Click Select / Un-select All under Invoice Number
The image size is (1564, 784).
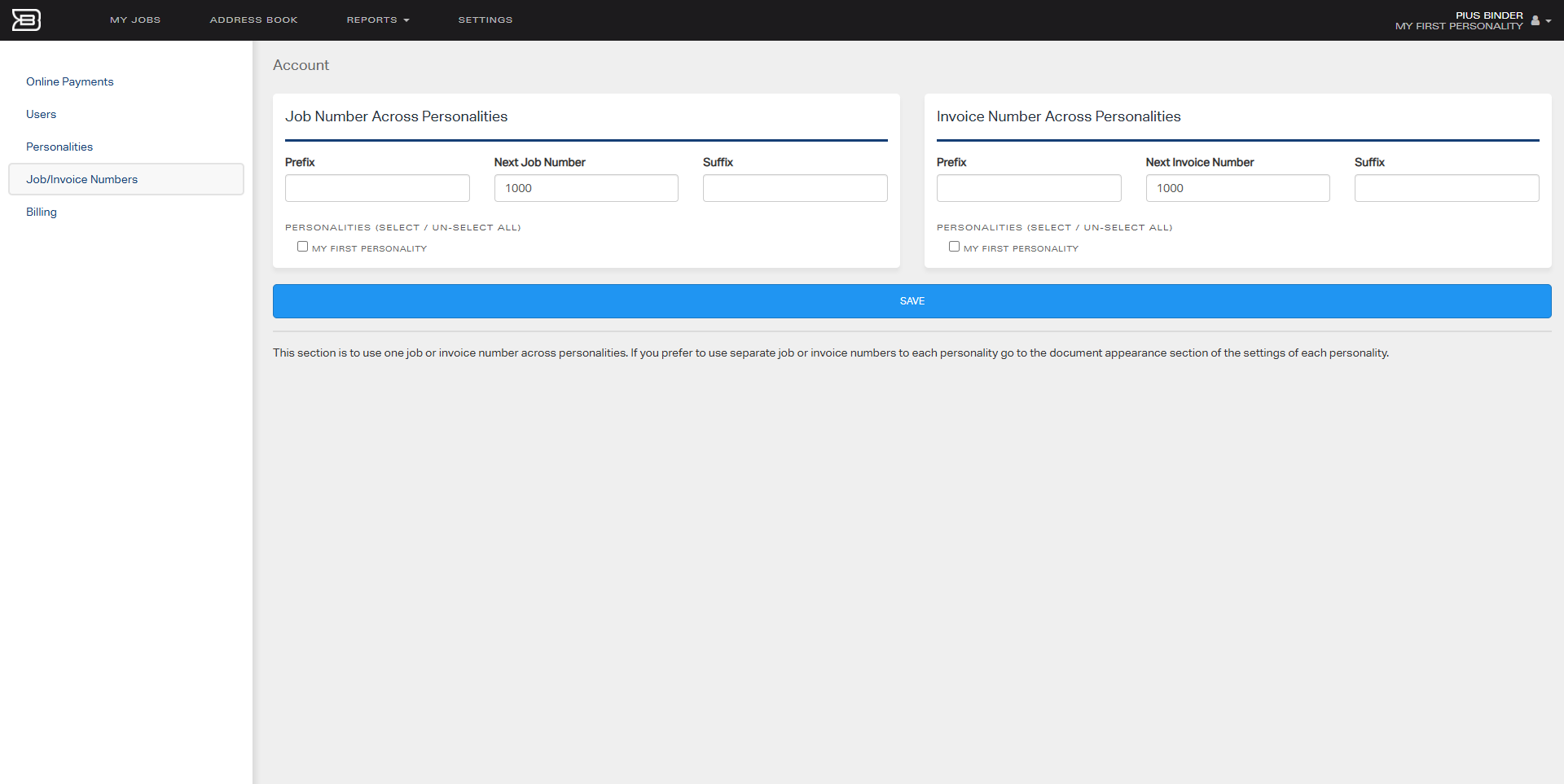point(1099,227)
